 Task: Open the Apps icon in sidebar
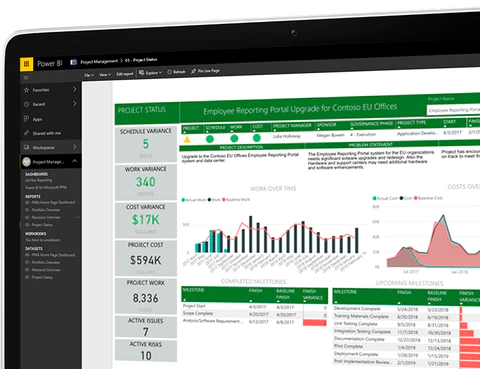26,119
